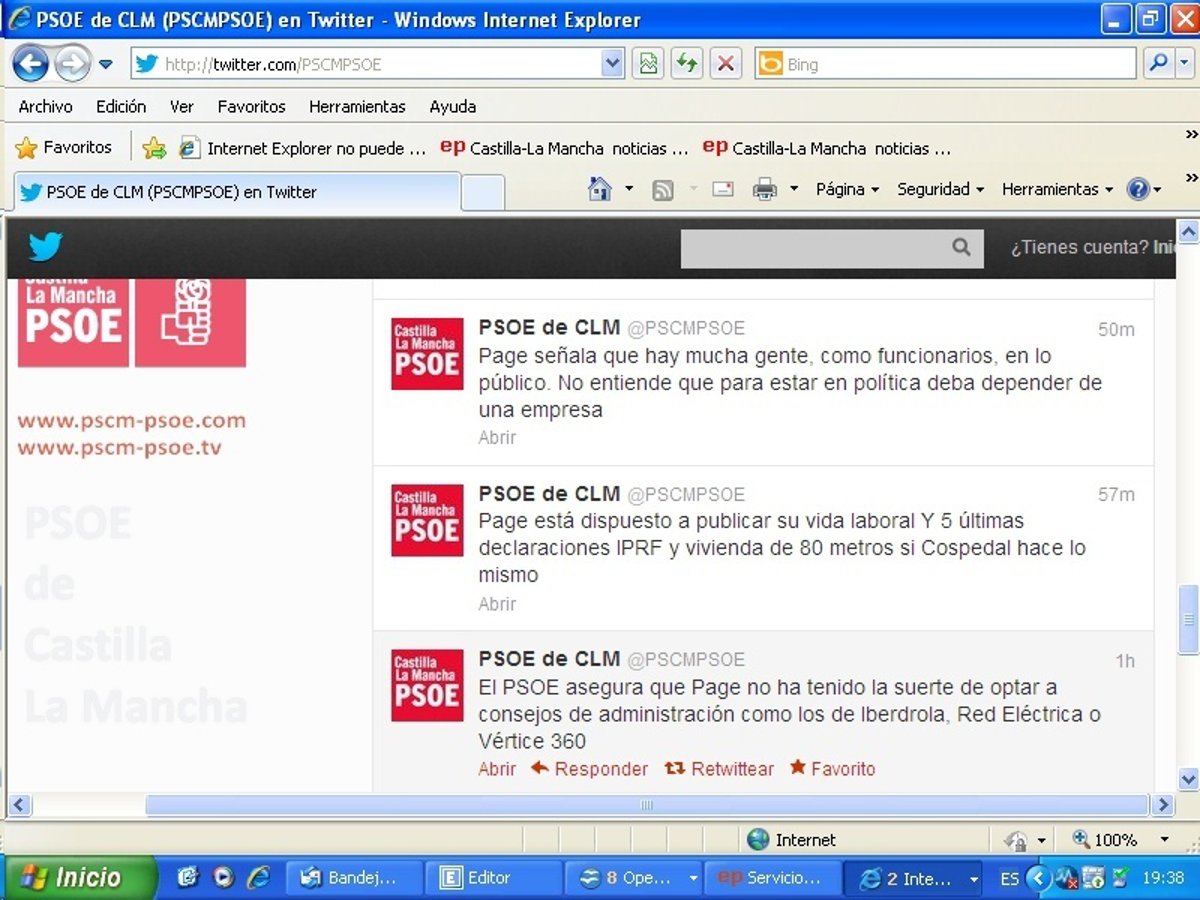Expand the address bar URL dropdown
Image resolution: width=1200 pixels, height=900 pixels.
click(612, 65)
